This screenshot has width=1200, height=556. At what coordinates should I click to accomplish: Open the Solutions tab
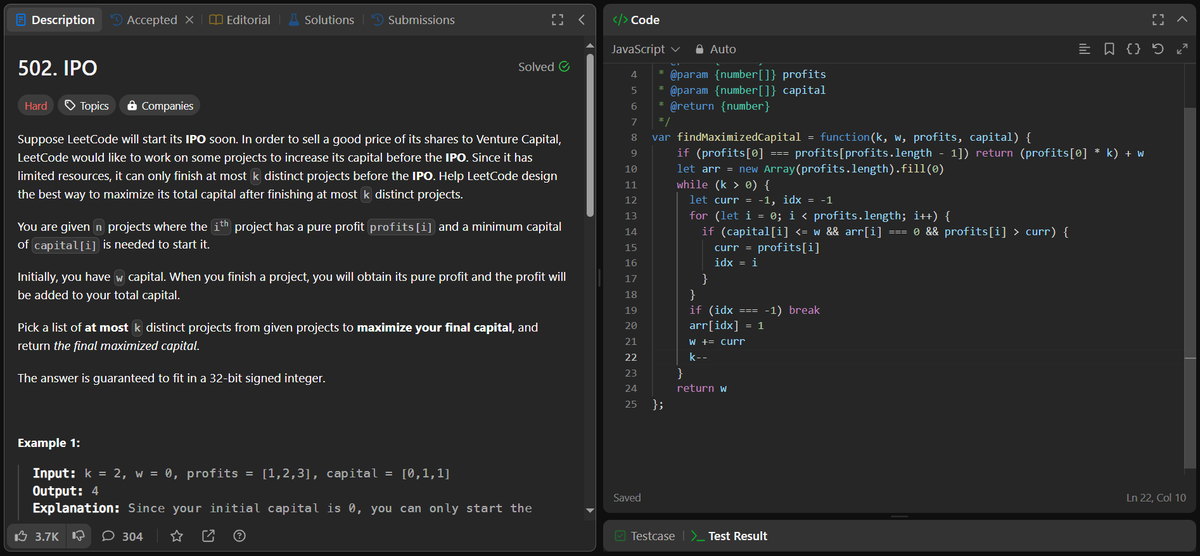pos(321,20)
